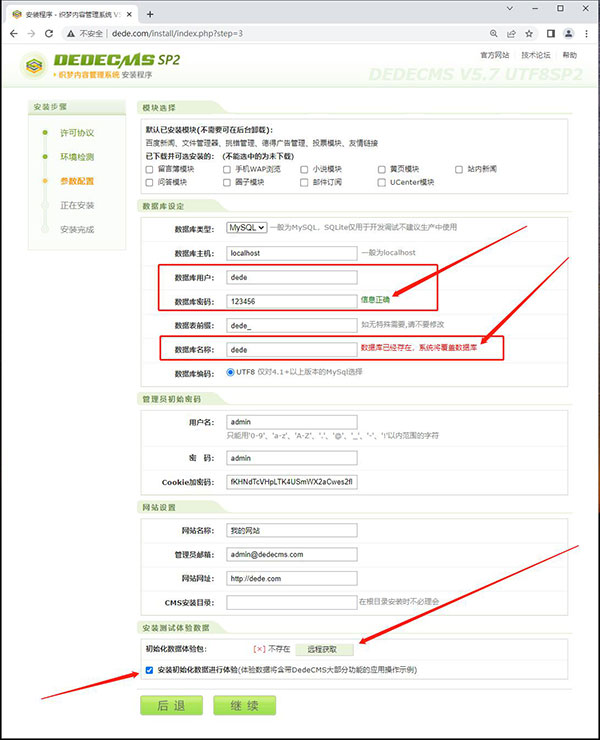Viewport: 600px width, 740px height.
Task: Click the 数据库主机 localhost field
Action: pos(292,253)
